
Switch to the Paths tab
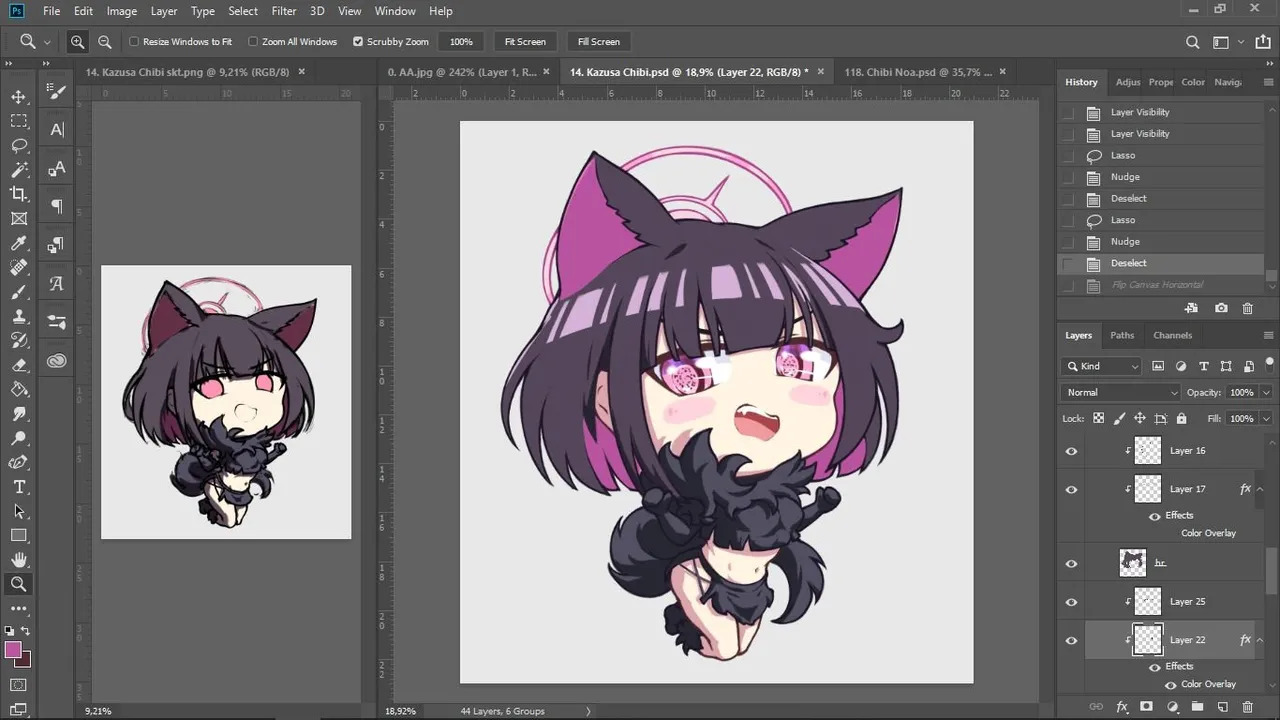1122,335
